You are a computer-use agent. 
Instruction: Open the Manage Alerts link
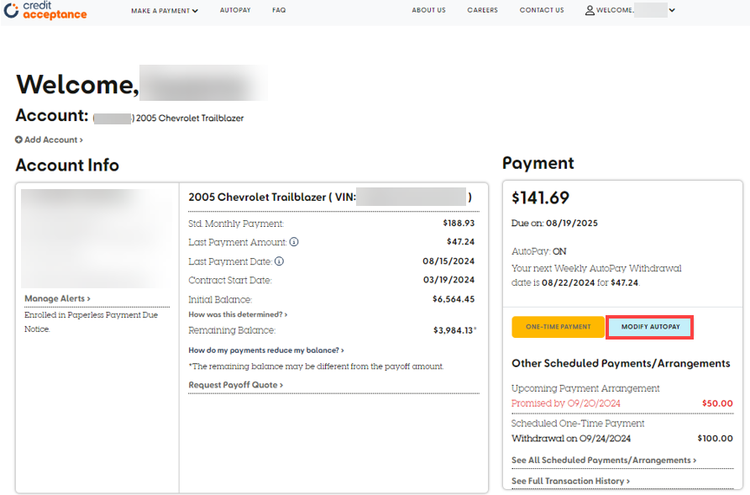(57, 298)
